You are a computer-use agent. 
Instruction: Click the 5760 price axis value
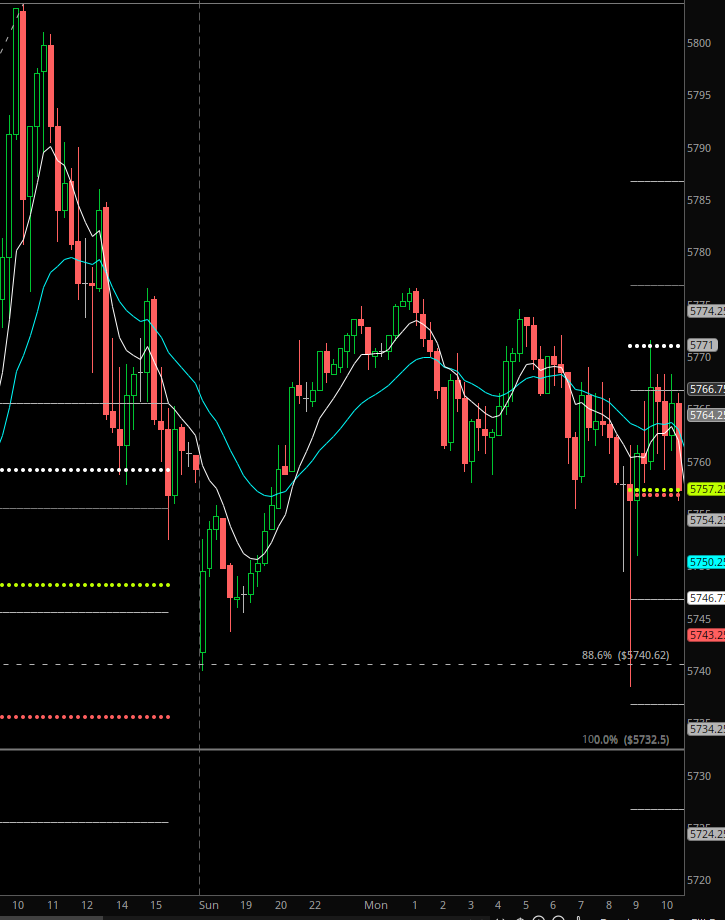pos(699,462)
